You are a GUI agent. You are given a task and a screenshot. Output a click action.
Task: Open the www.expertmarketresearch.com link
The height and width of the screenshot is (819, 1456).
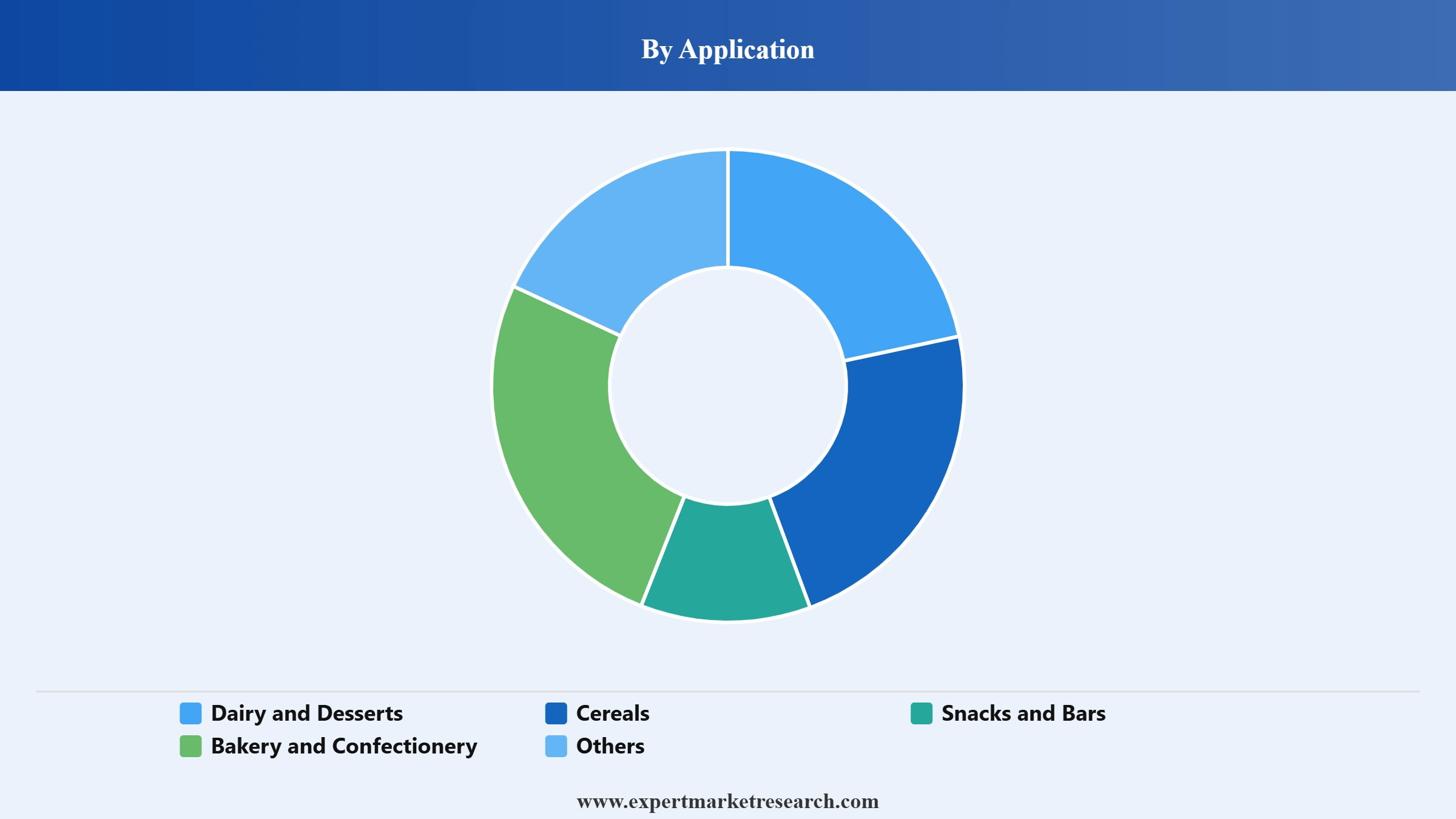[x=728, y=801]
